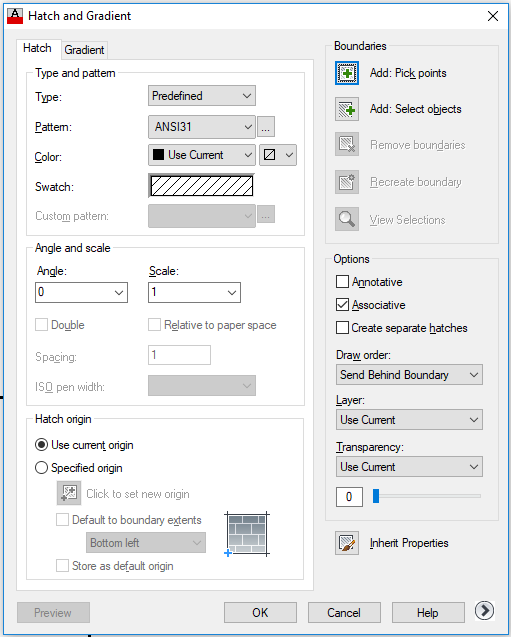Viewport: 511px width, 637px height.
Task: Select the Specified origin radio button
Action: coord(41,468)
